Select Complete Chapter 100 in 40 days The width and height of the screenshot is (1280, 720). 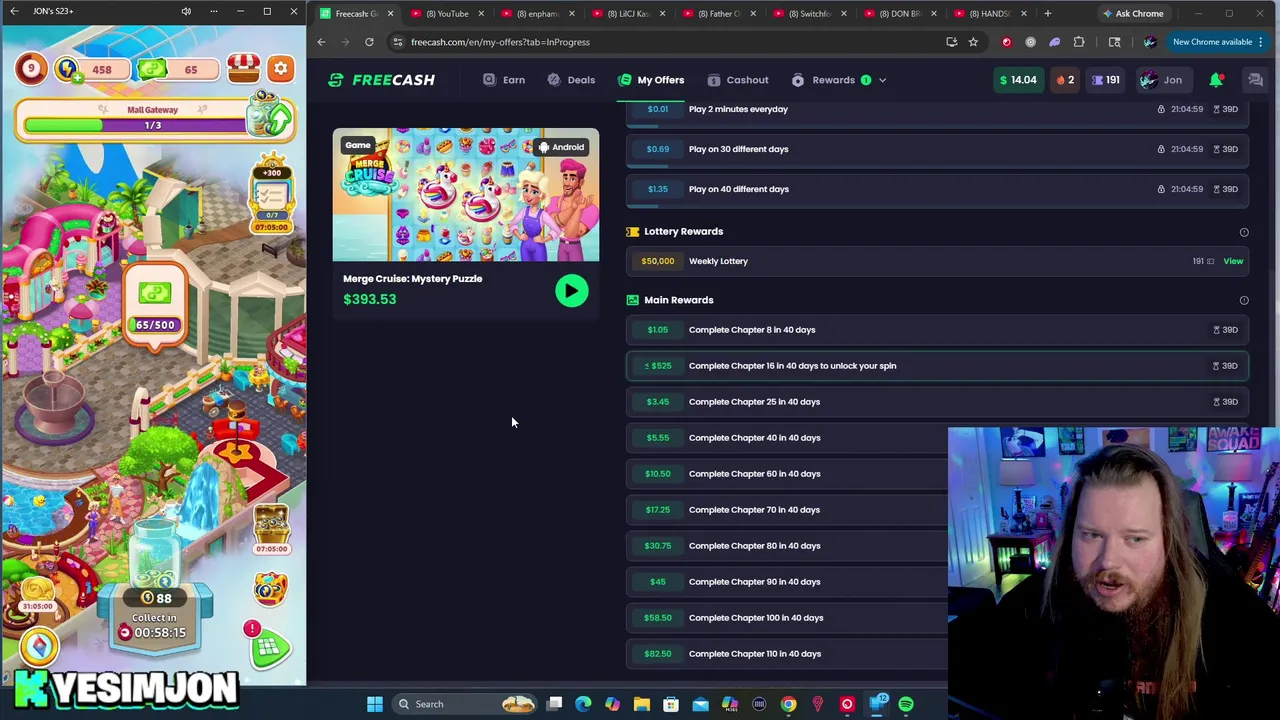click(787, 617)
